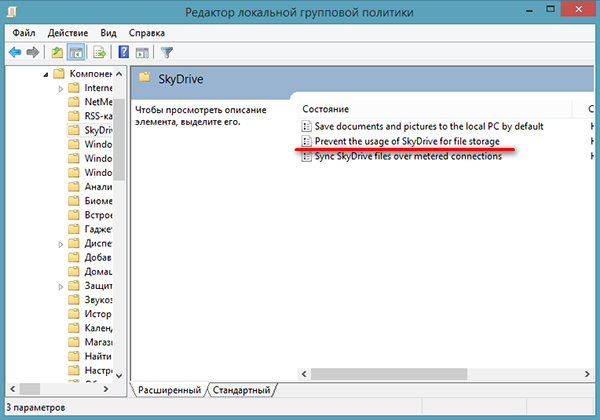
Task: Collapse the Компоненты tree node
Action: click(x=46, y=75)
